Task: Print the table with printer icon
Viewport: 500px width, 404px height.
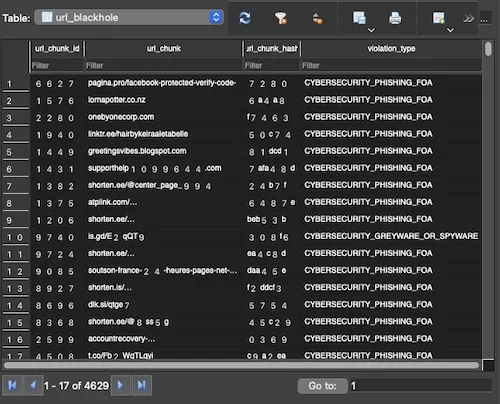Action: tap(395, 18)
